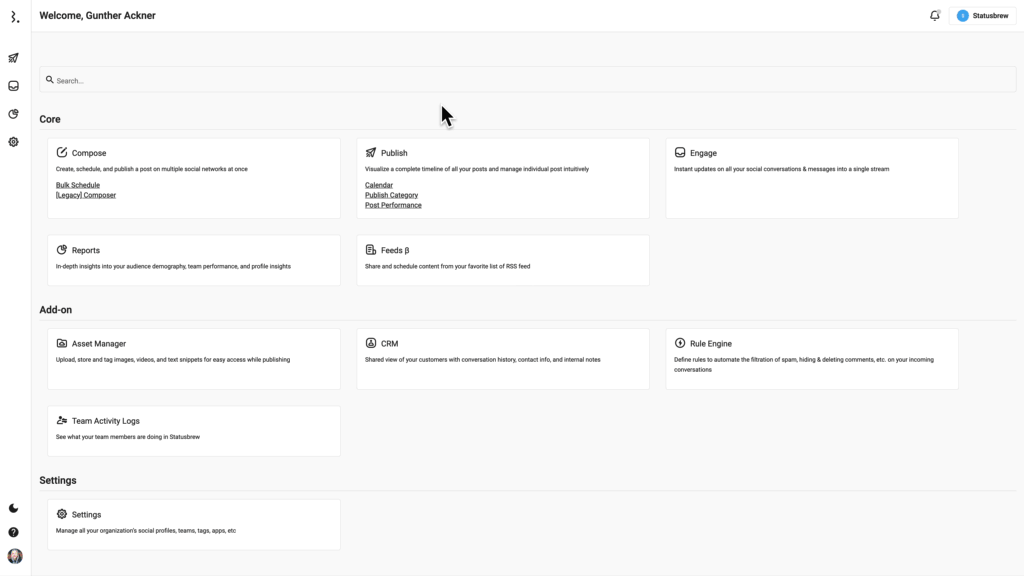Click the user profile avatar
This screenshot has height=576, width=1024.
pos(14,556)
